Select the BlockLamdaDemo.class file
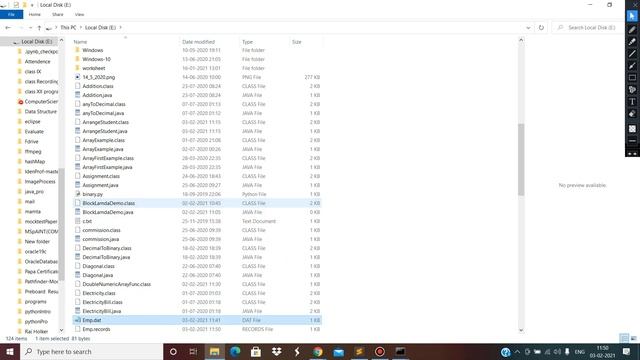Viewport: 640px width, 360px height. (x=197, y=203)
